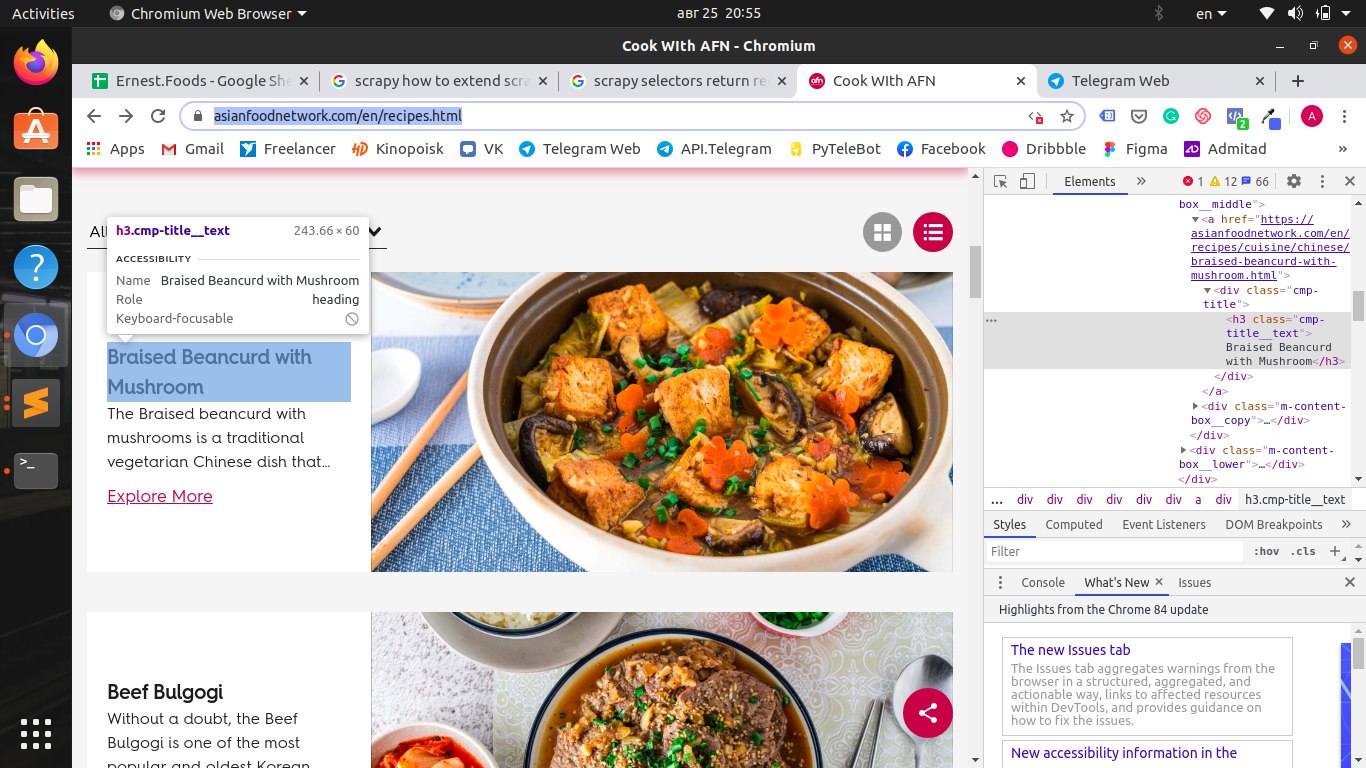
Task: Open the Kinopoisk bookmark
Action: (398, 149)
